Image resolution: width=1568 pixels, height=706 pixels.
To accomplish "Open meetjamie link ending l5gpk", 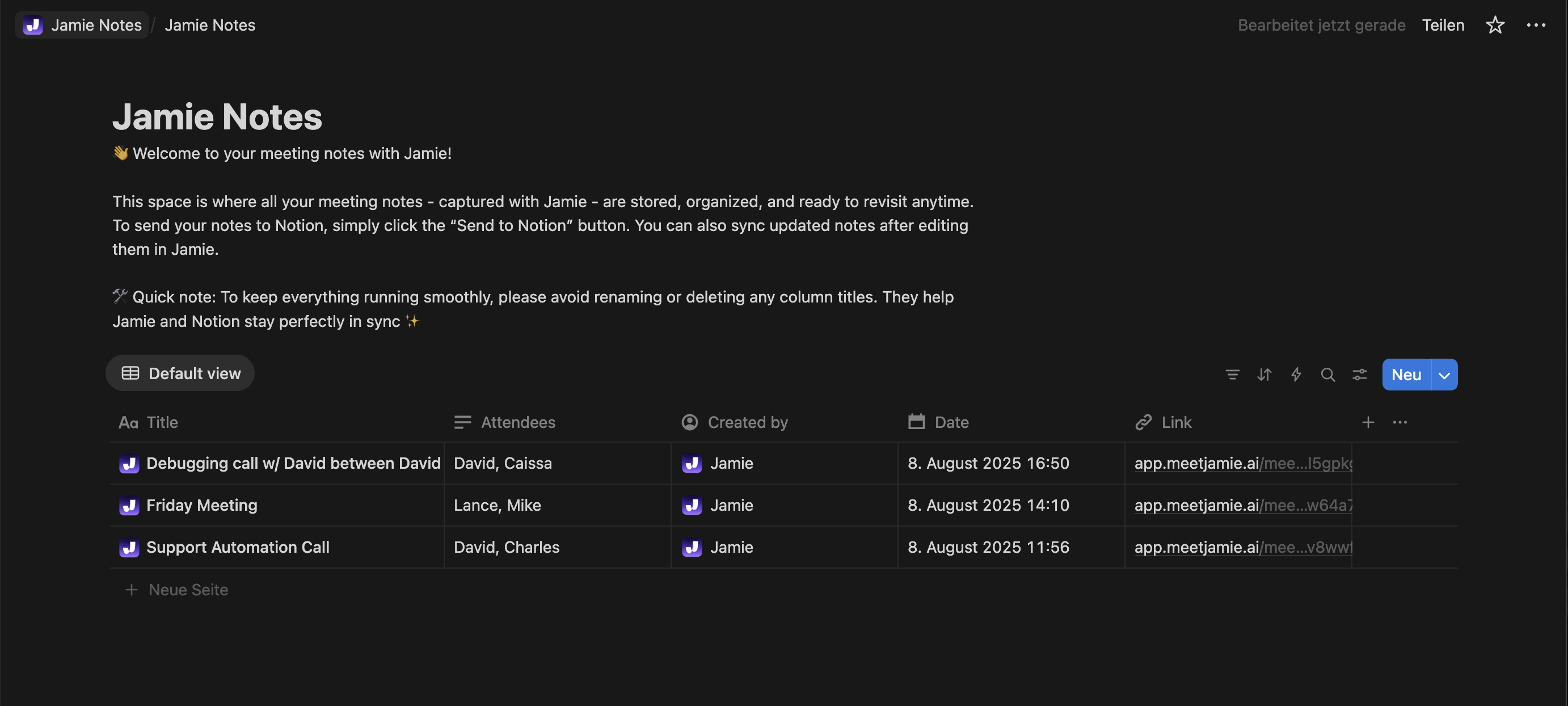I will pyautogui.click(x=1242, y=463).
